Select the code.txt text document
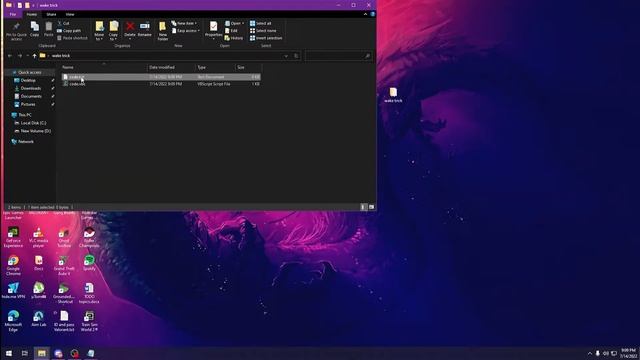Viewport: 640px width, 360px height. pyautogui.click(x=161, y=77)
